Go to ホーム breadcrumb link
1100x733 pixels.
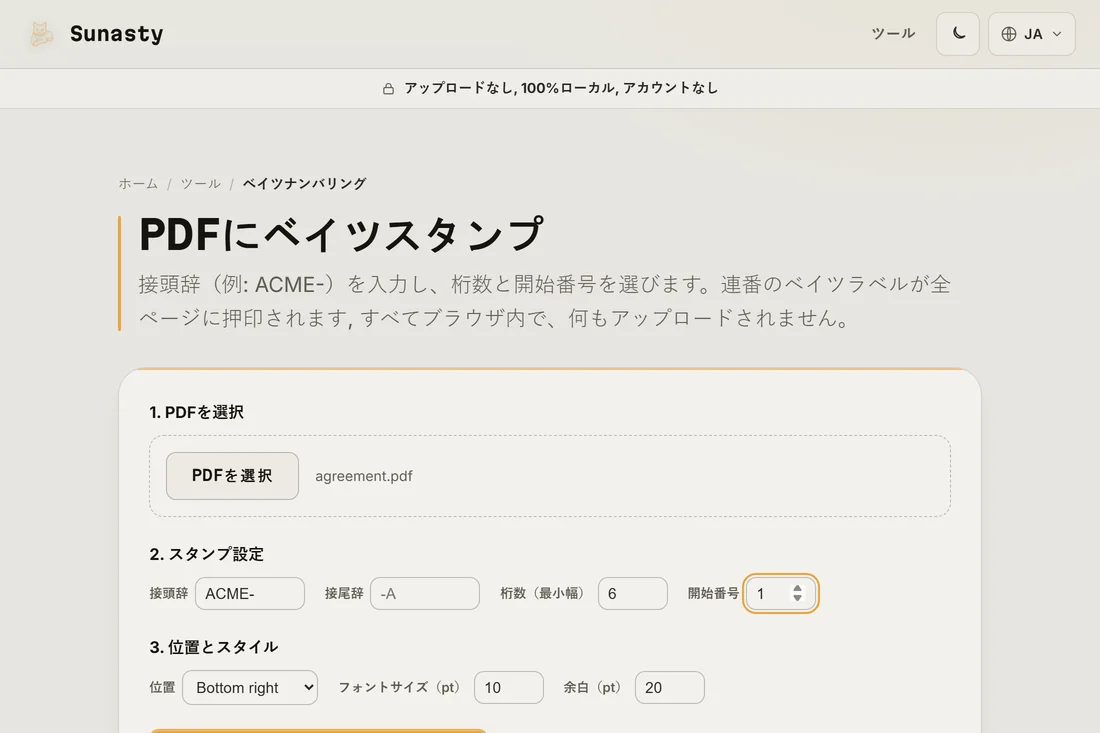(x=138, y=184)
